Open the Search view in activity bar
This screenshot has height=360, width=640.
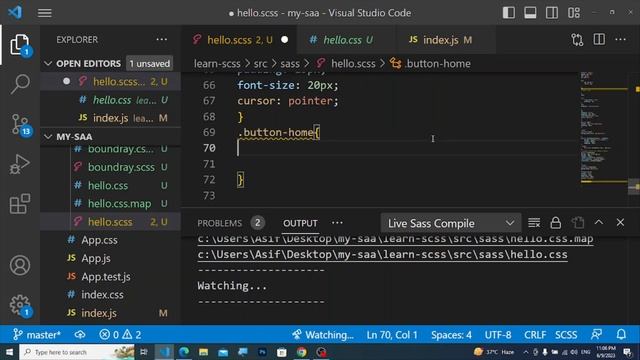pyautogui.click(x=20, y=84)
